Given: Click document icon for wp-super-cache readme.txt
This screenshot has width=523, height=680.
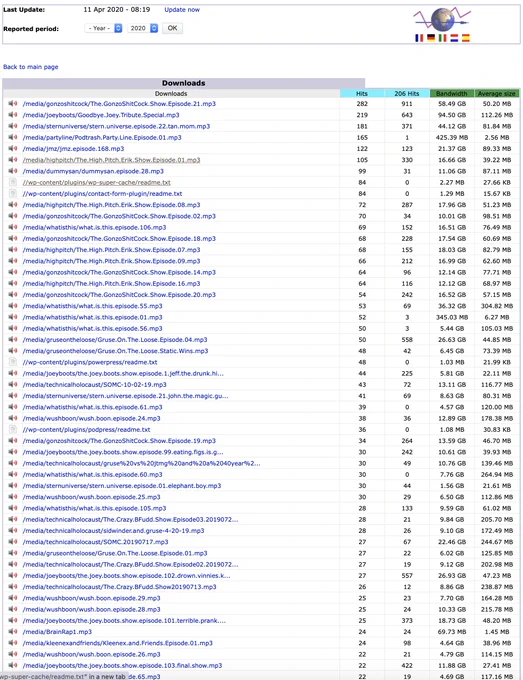Looking at the screenshot, I should pos(13,182).
